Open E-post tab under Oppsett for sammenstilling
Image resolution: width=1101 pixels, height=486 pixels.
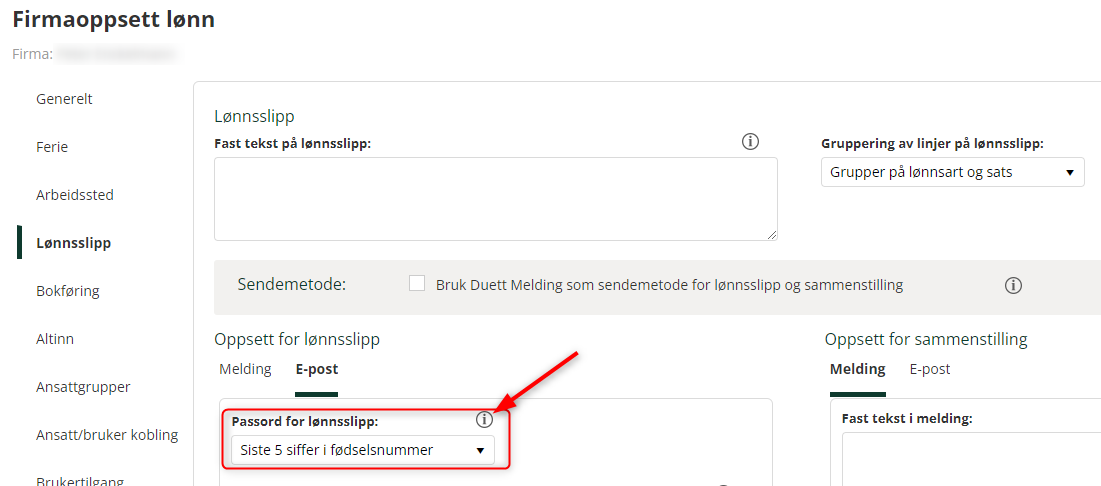(930, 369)
